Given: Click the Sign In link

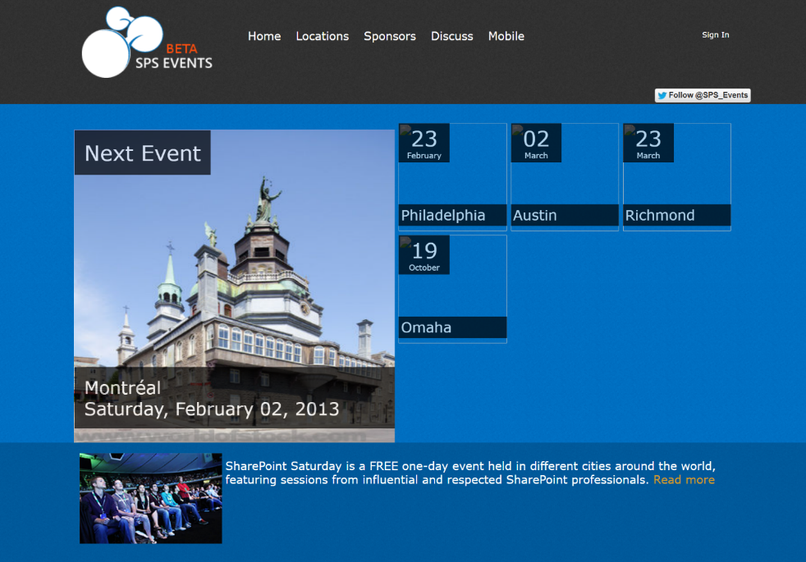Looking at the screenshot, I should click(x=716, y=35).
